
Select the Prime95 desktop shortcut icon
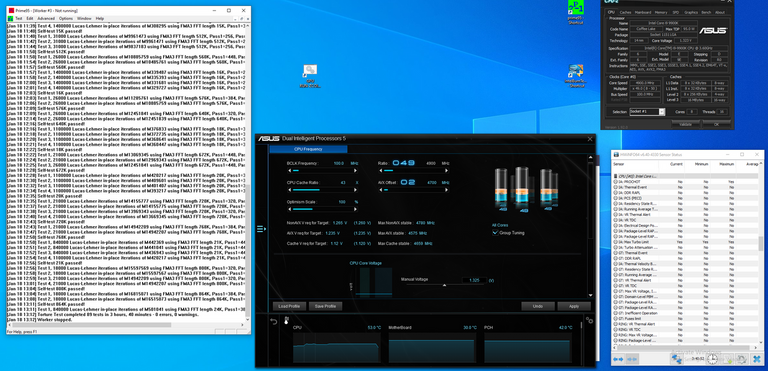click(576, 12)
